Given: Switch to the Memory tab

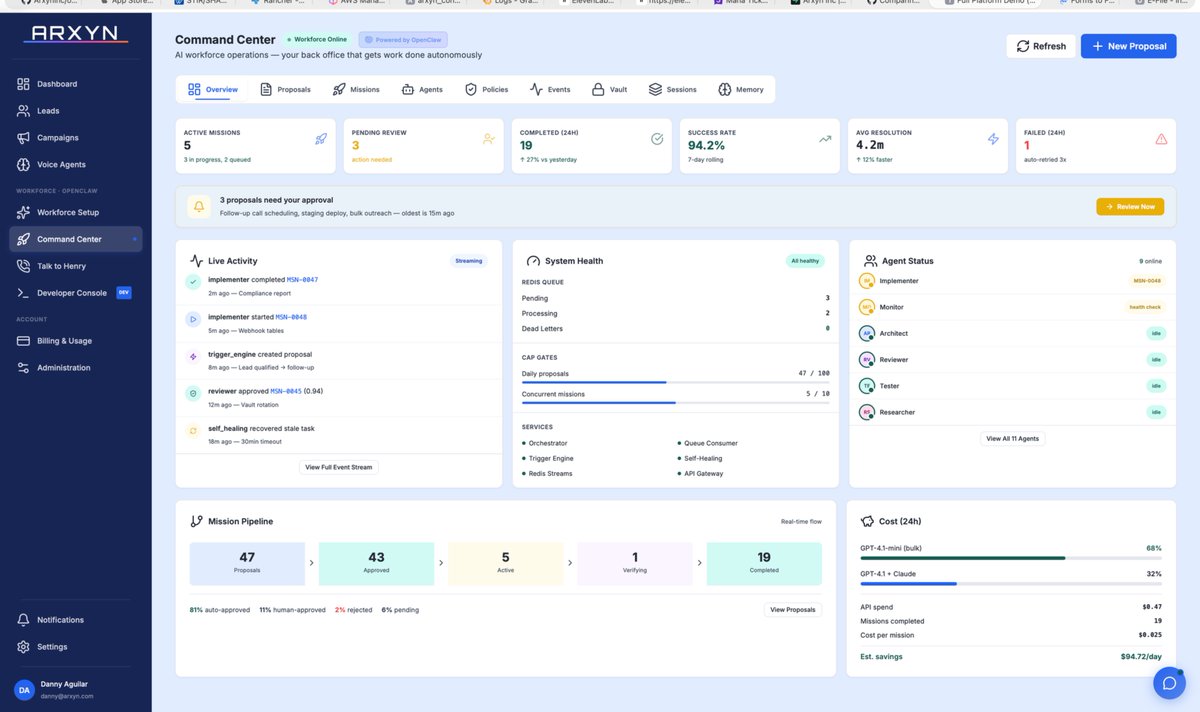Looking at the screenshot, I should tap(741, 89).
